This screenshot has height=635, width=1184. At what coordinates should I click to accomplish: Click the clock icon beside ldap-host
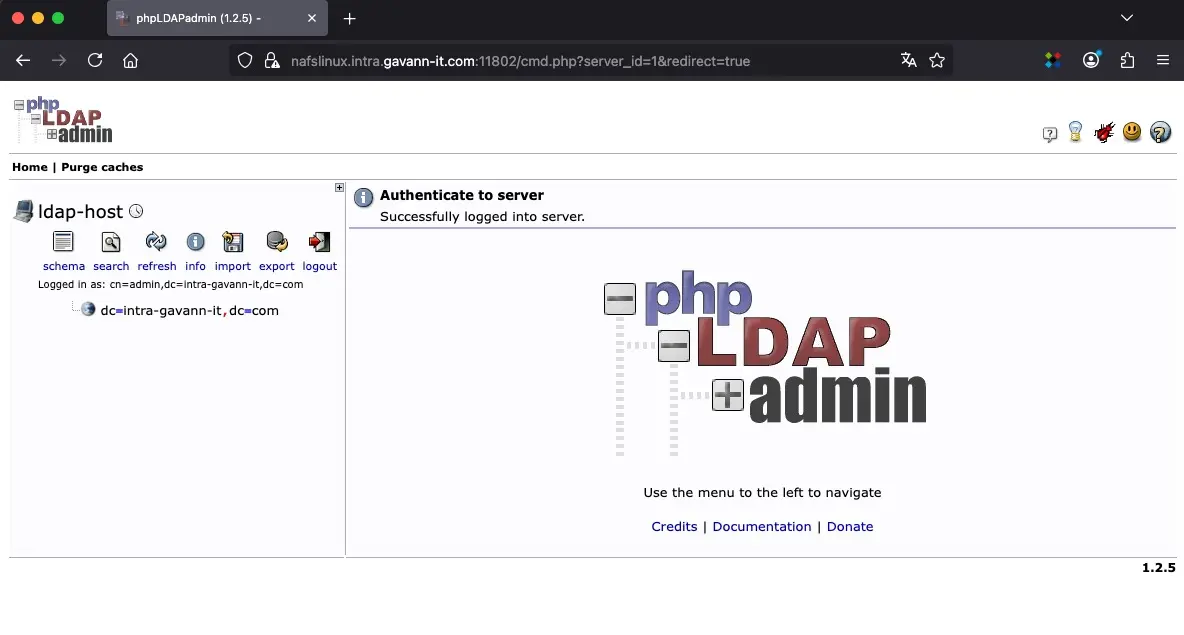[x=136, y=211]
